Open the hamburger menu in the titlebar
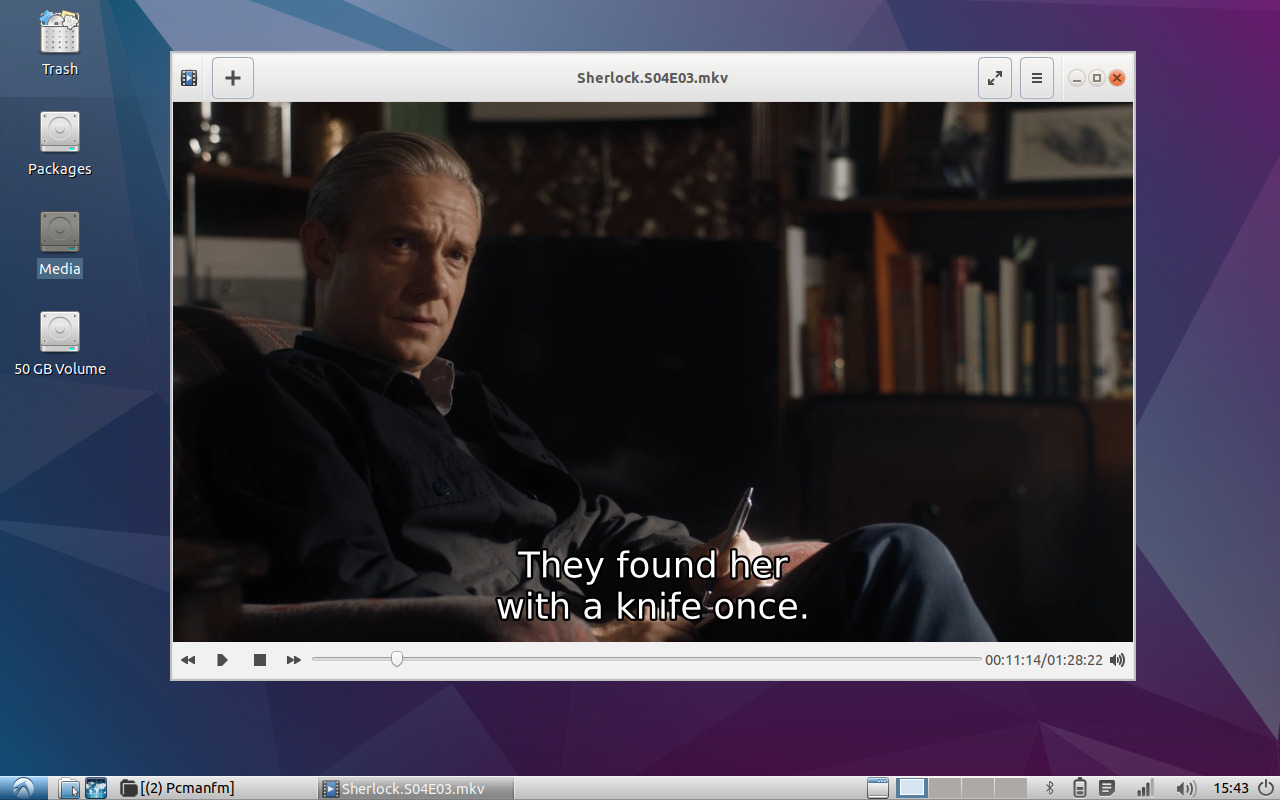The height and width of the screenshot is (800, 1280). [x=1036, y=77]
